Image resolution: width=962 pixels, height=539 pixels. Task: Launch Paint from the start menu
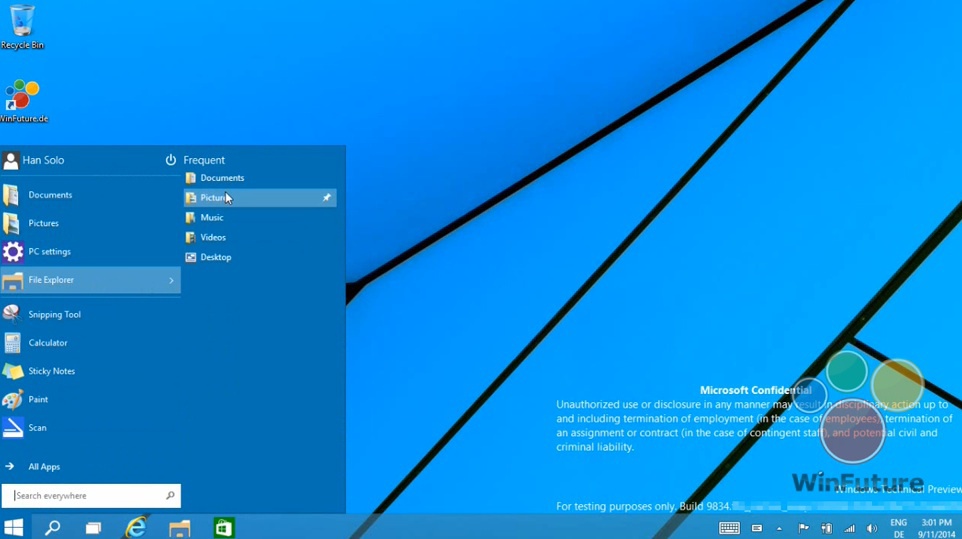pos(90,399)
